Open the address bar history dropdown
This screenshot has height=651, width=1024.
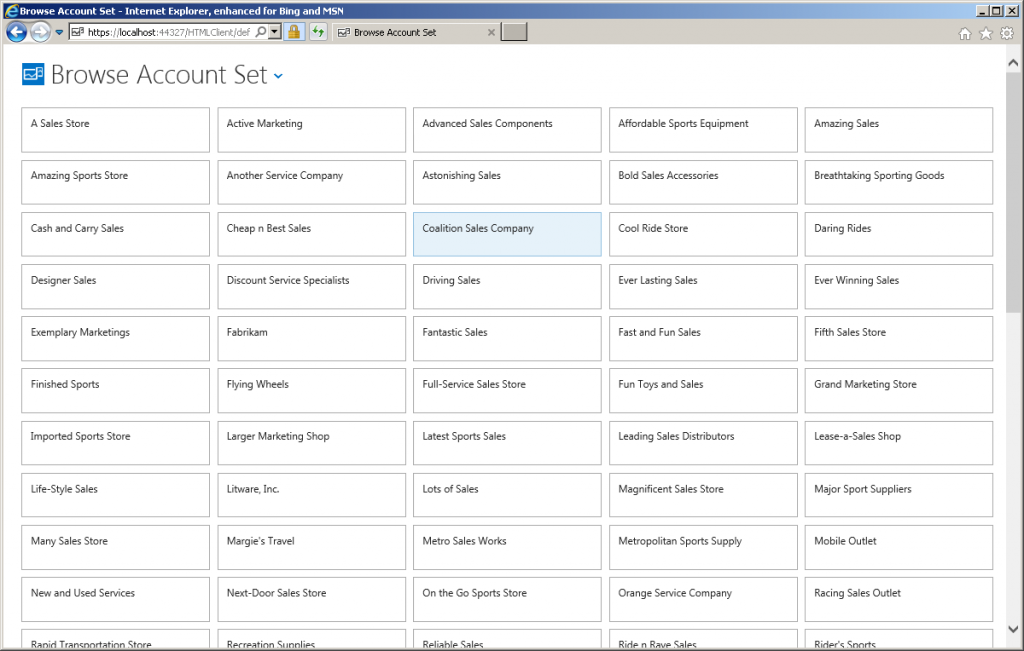point(58,32)
